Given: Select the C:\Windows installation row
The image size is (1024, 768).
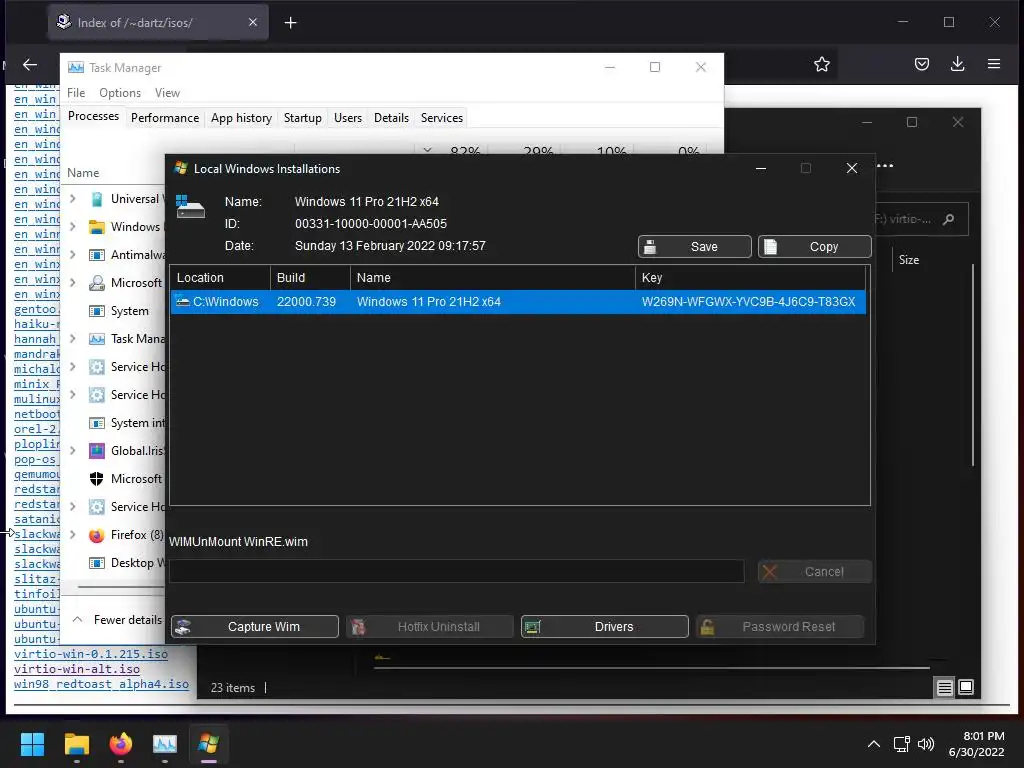Looking at the screenshot, I should pos(518,302).
